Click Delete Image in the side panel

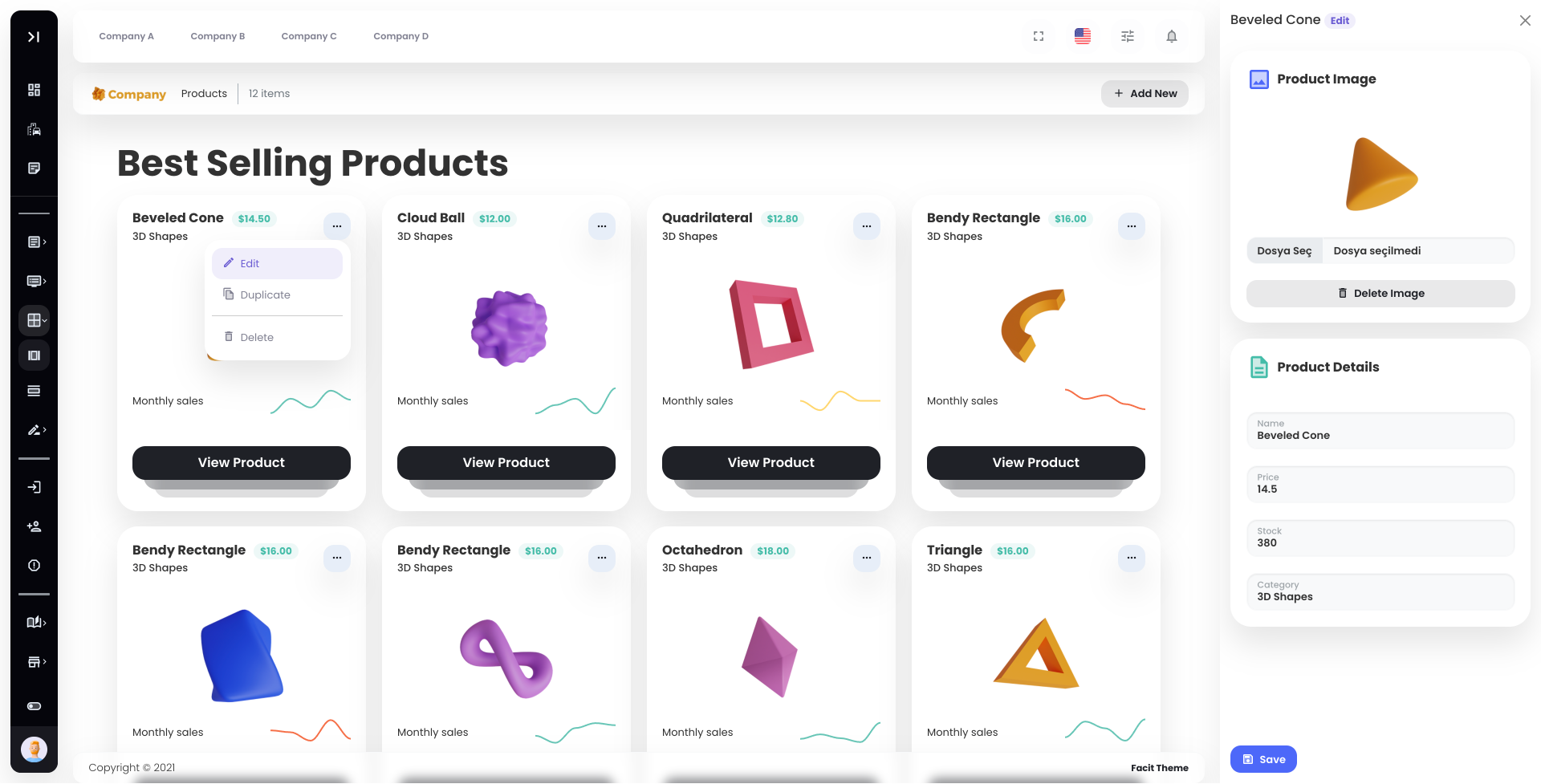click(1380, 293)
